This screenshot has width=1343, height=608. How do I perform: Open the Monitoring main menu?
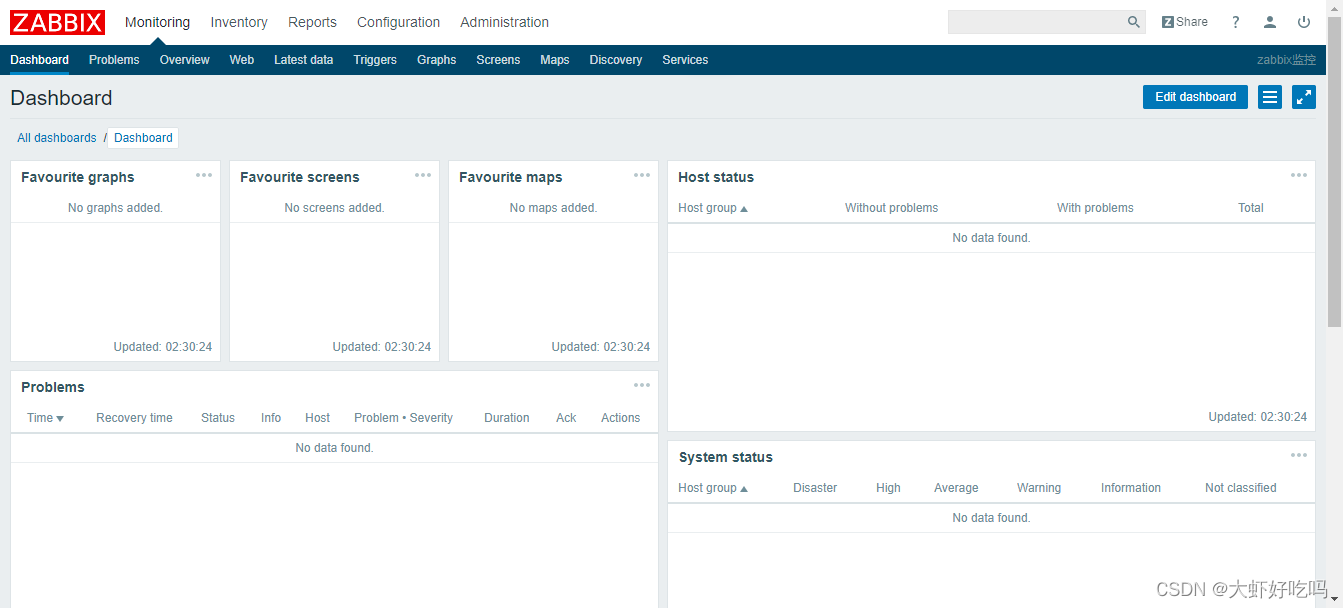click(157, 22)
